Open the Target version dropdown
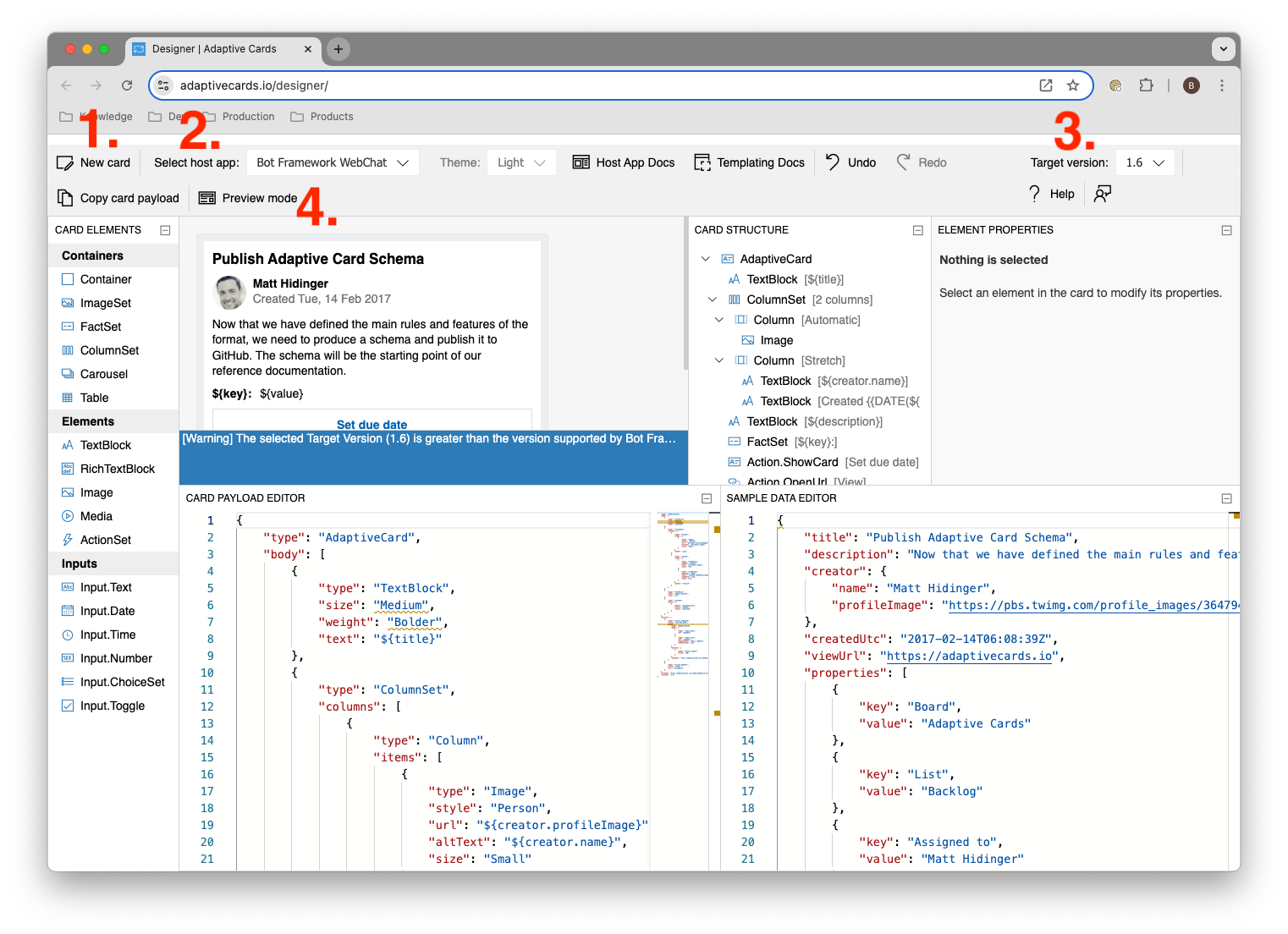Image resolution: width=1288 pixels, height=934 pixels. 1146,162
